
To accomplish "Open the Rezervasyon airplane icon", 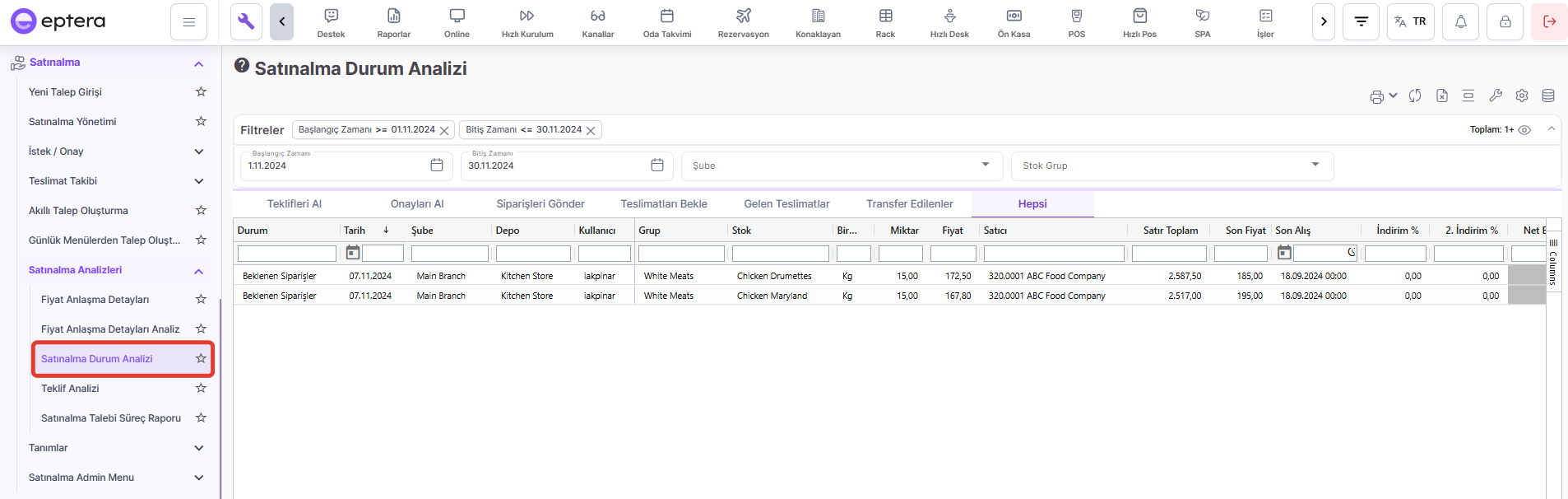I will coord(743,16).
